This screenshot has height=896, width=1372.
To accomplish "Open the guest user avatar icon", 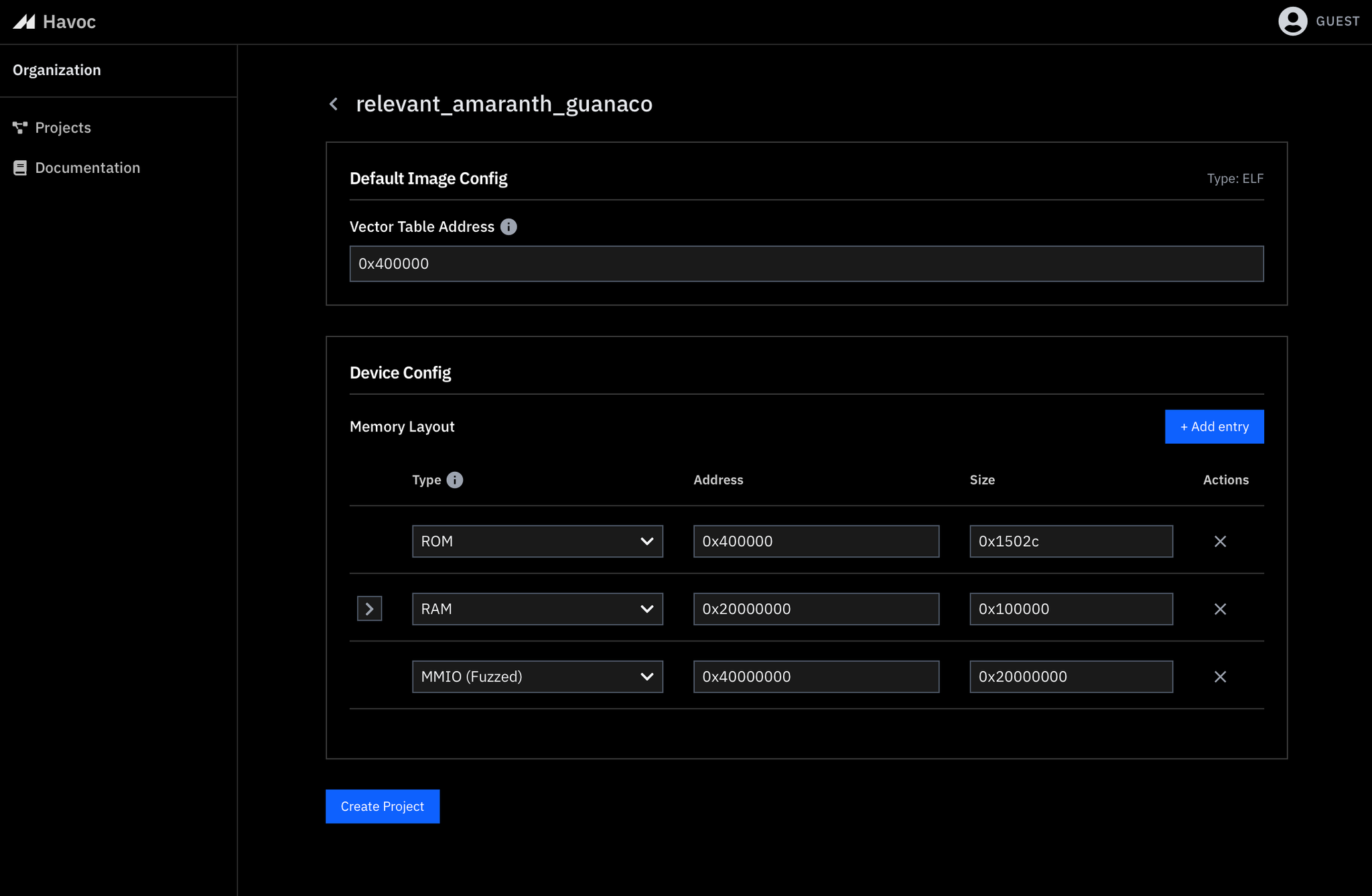I will coord(1292,21).
